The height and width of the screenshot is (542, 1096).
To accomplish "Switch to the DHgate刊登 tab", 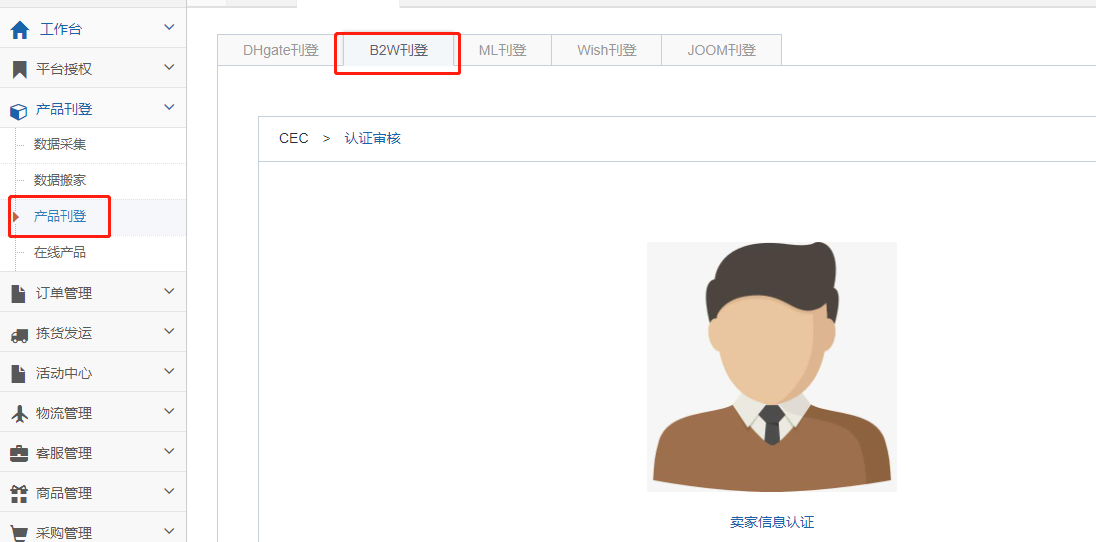I will 280,50.
